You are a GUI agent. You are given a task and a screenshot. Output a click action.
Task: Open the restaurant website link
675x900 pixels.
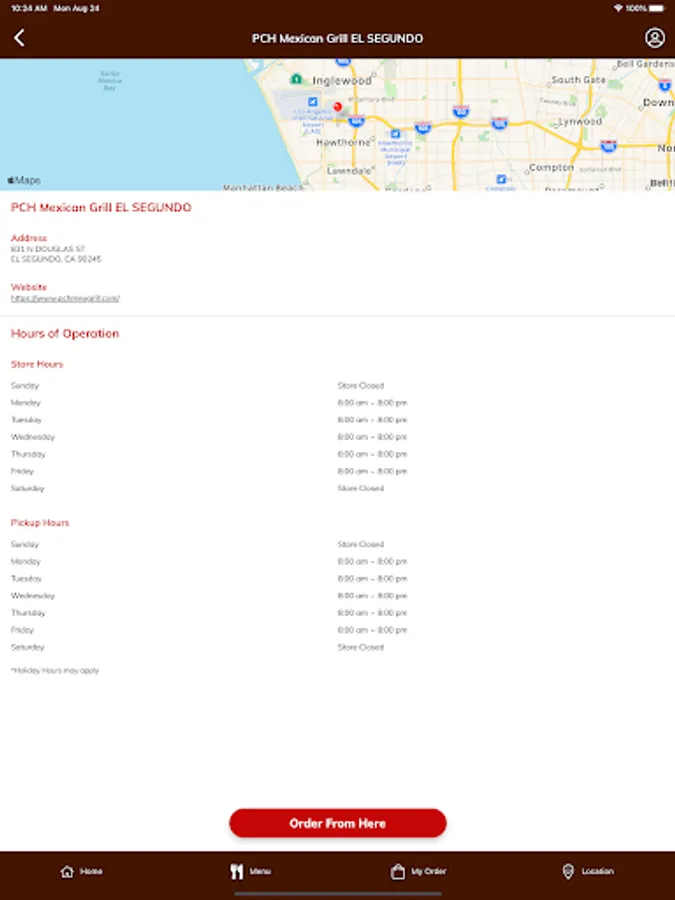(x=65, y=298)
